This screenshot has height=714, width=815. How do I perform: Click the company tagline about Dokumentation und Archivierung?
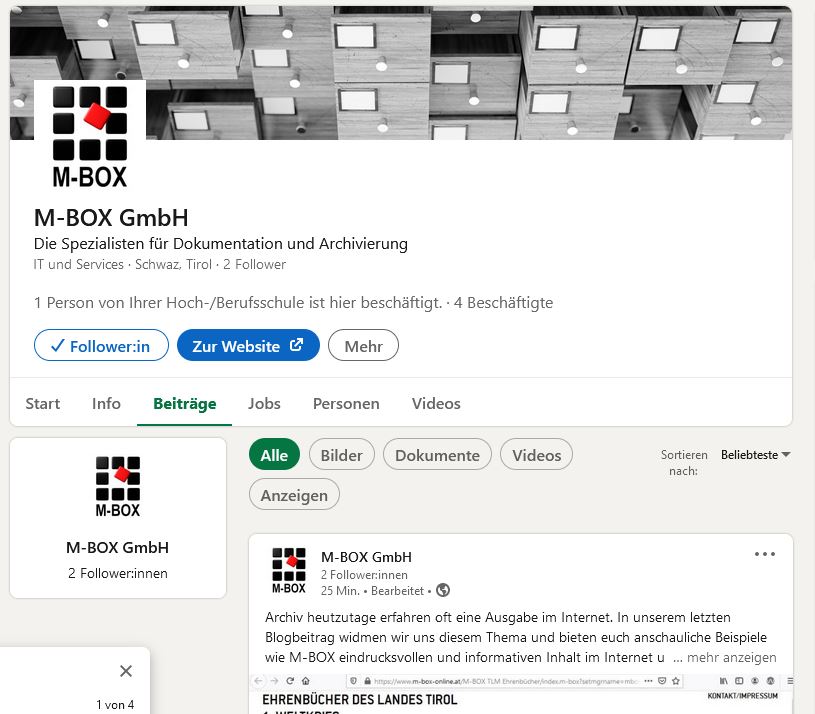click(x=221, y=244)
